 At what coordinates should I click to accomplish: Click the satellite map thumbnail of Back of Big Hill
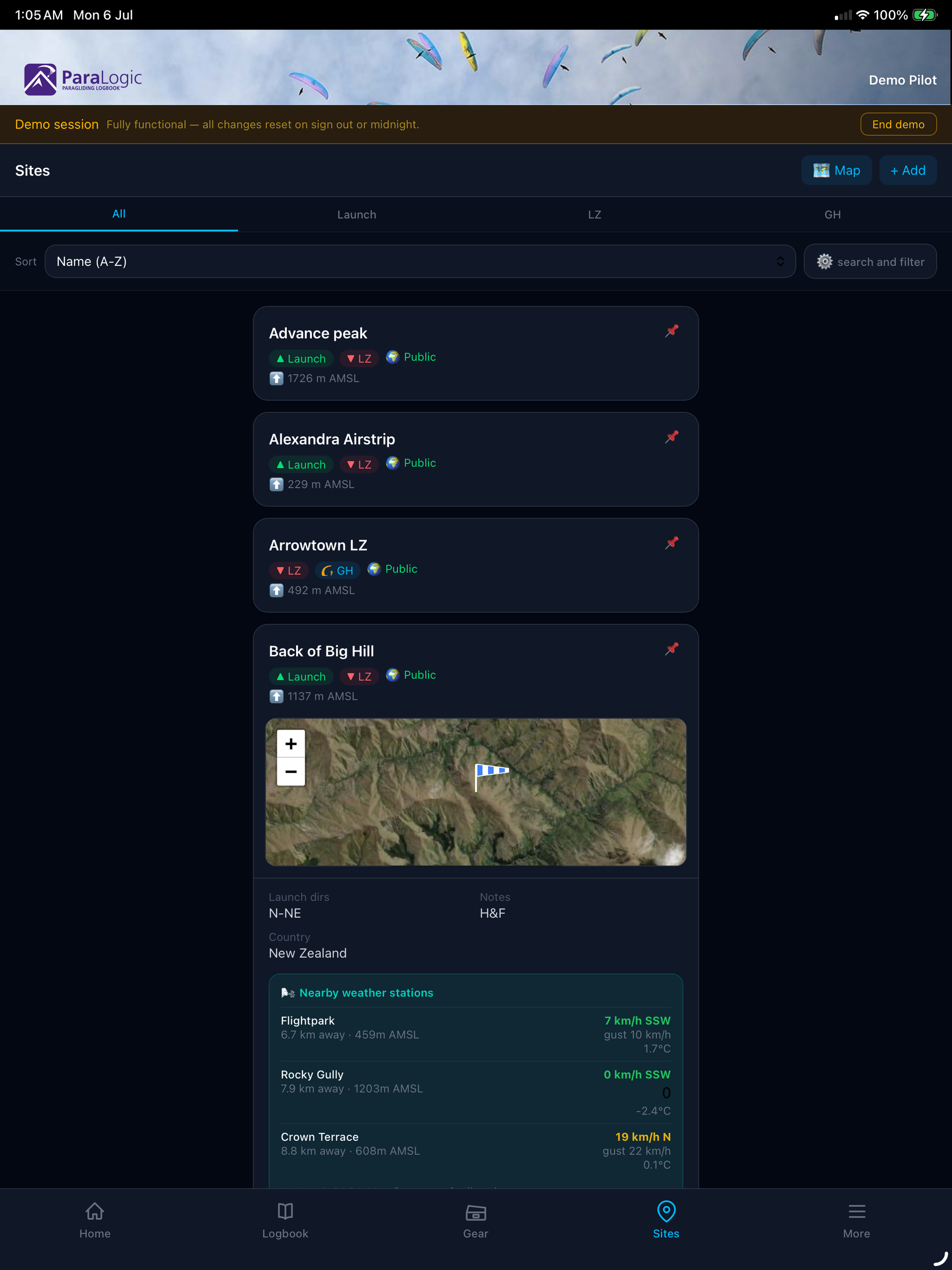476,792
